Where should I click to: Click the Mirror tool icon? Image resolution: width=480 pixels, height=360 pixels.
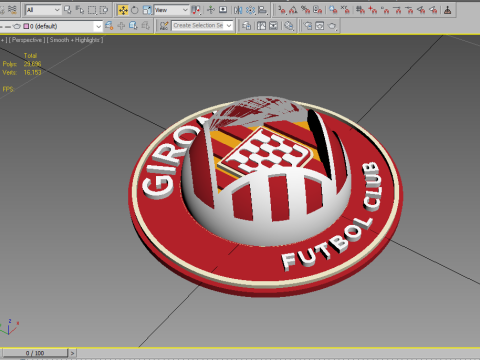coord(238,10)
